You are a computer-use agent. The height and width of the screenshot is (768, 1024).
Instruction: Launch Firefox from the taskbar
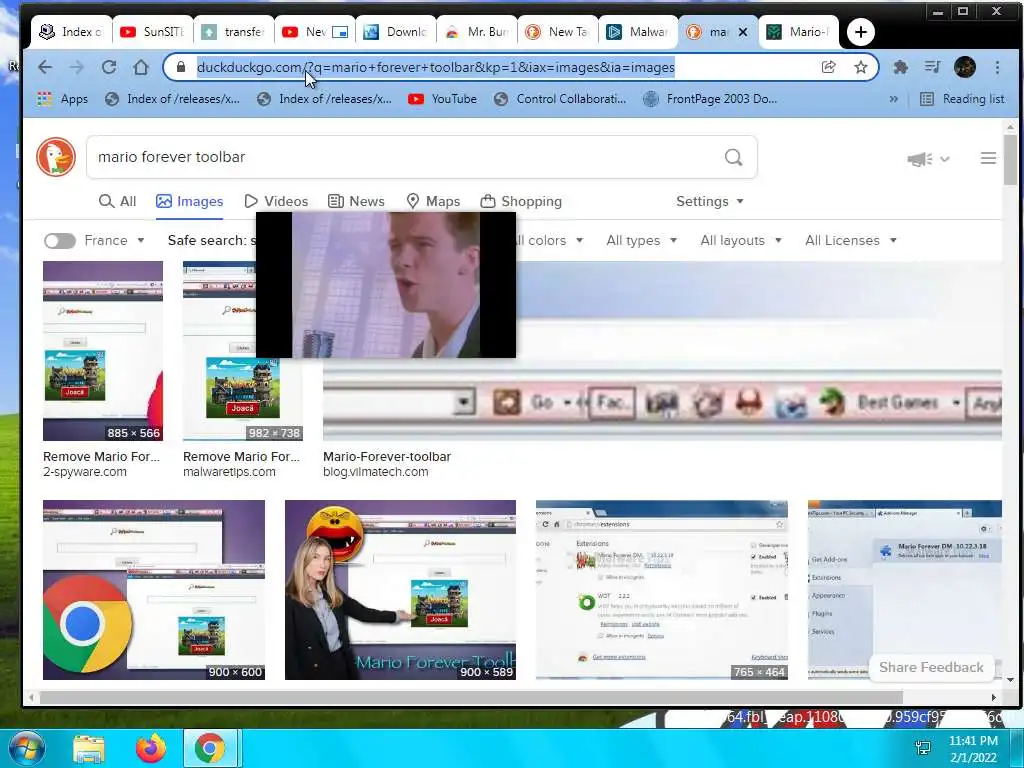[x=151, y=748]
